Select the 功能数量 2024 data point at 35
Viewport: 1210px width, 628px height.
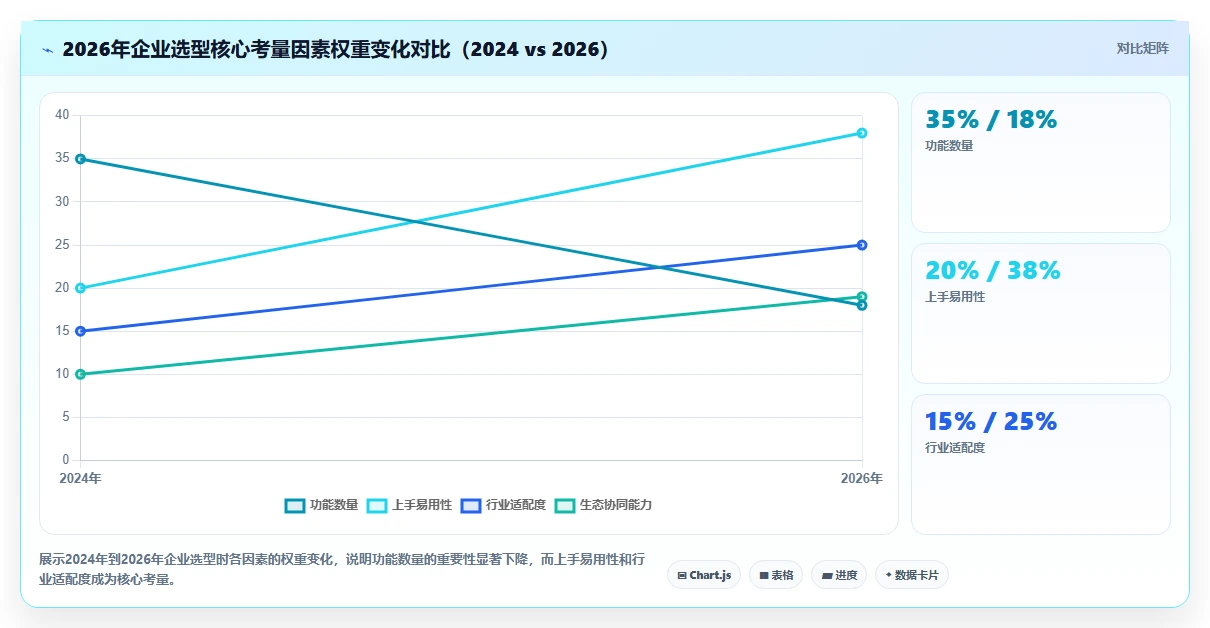click(80, 159)
